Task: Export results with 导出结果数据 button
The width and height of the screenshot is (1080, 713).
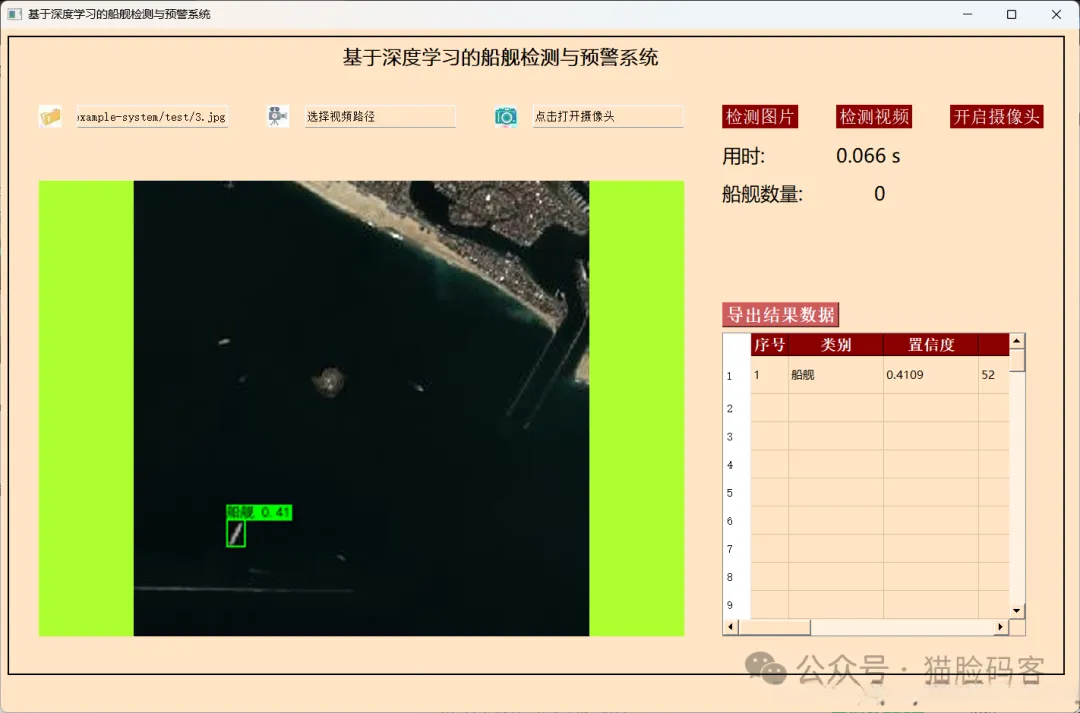Action: click(x=780, y=315)
